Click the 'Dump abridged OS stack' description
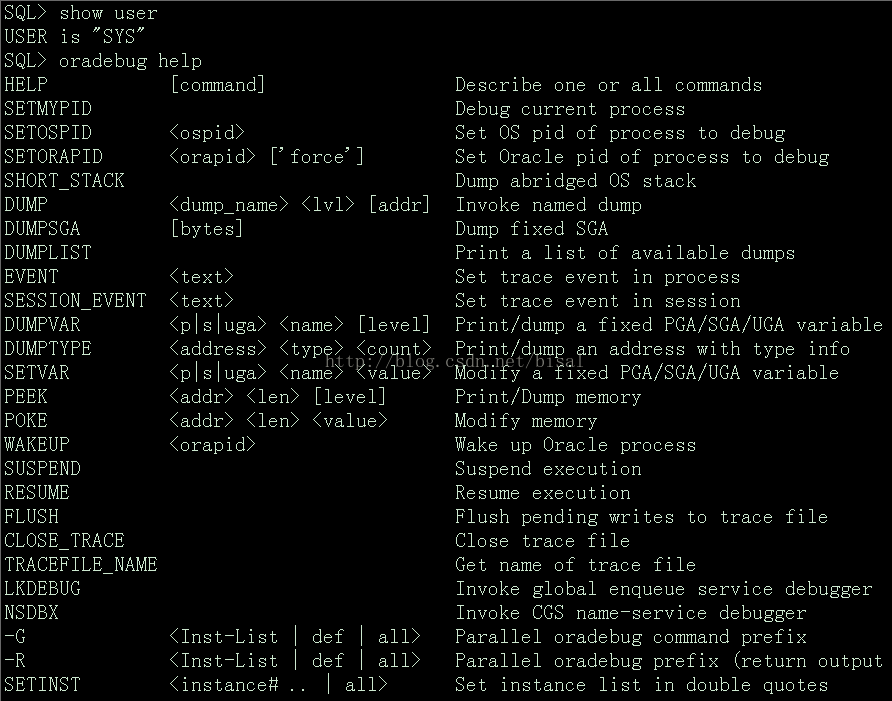The width and height of the screenshot is (892, 701). (575, 181)
